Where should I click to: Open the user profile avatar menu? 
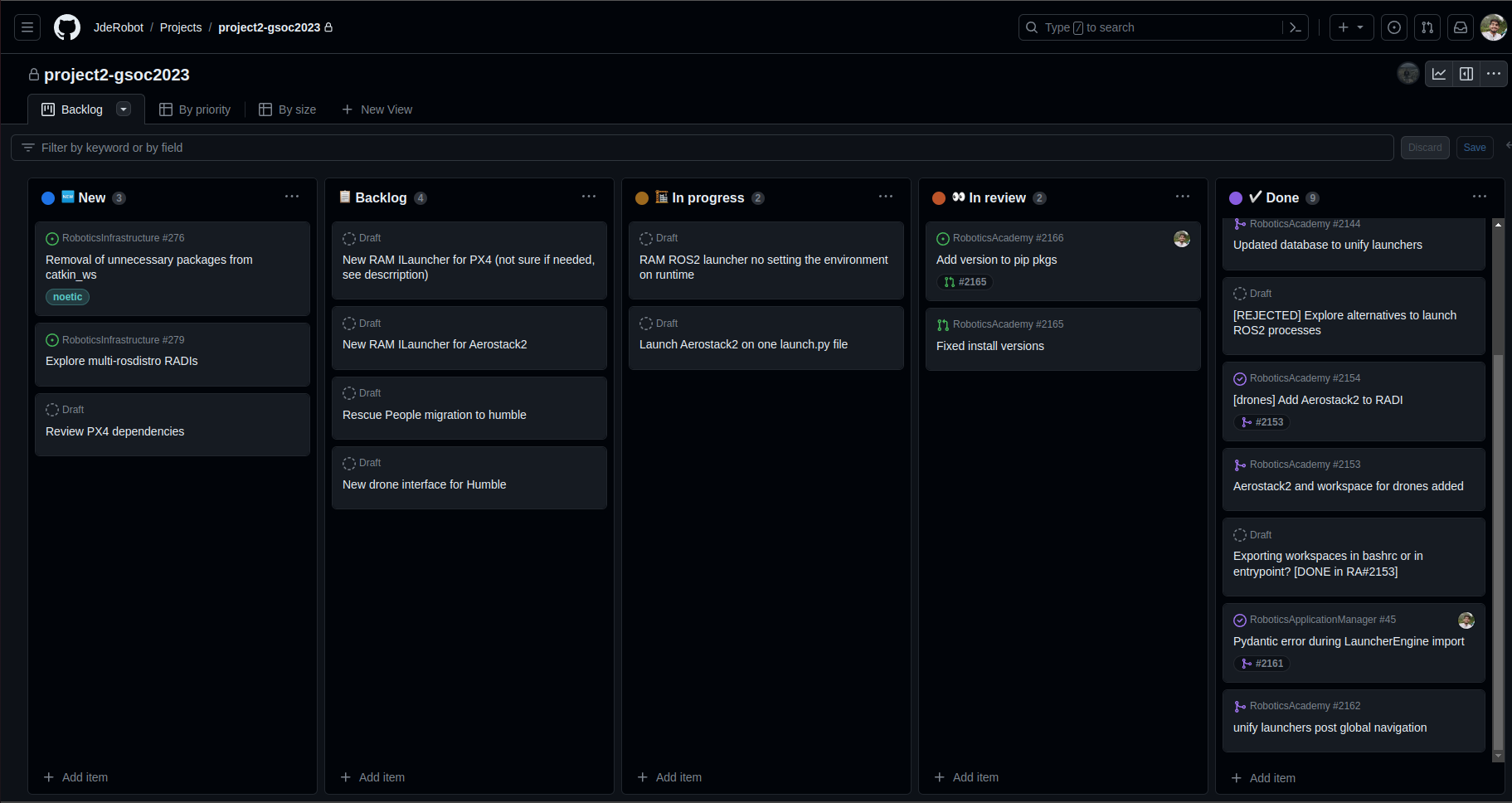click(1494, 27)
